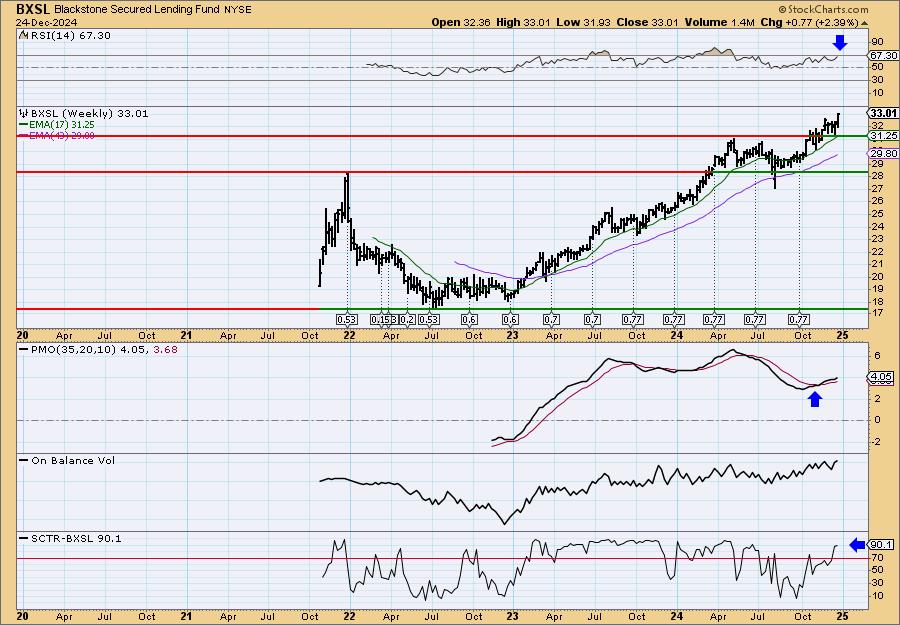This screenshot has height=625, width=900.
Task: Open the StockCharts.com copyright link
Action: pos(824,9)
